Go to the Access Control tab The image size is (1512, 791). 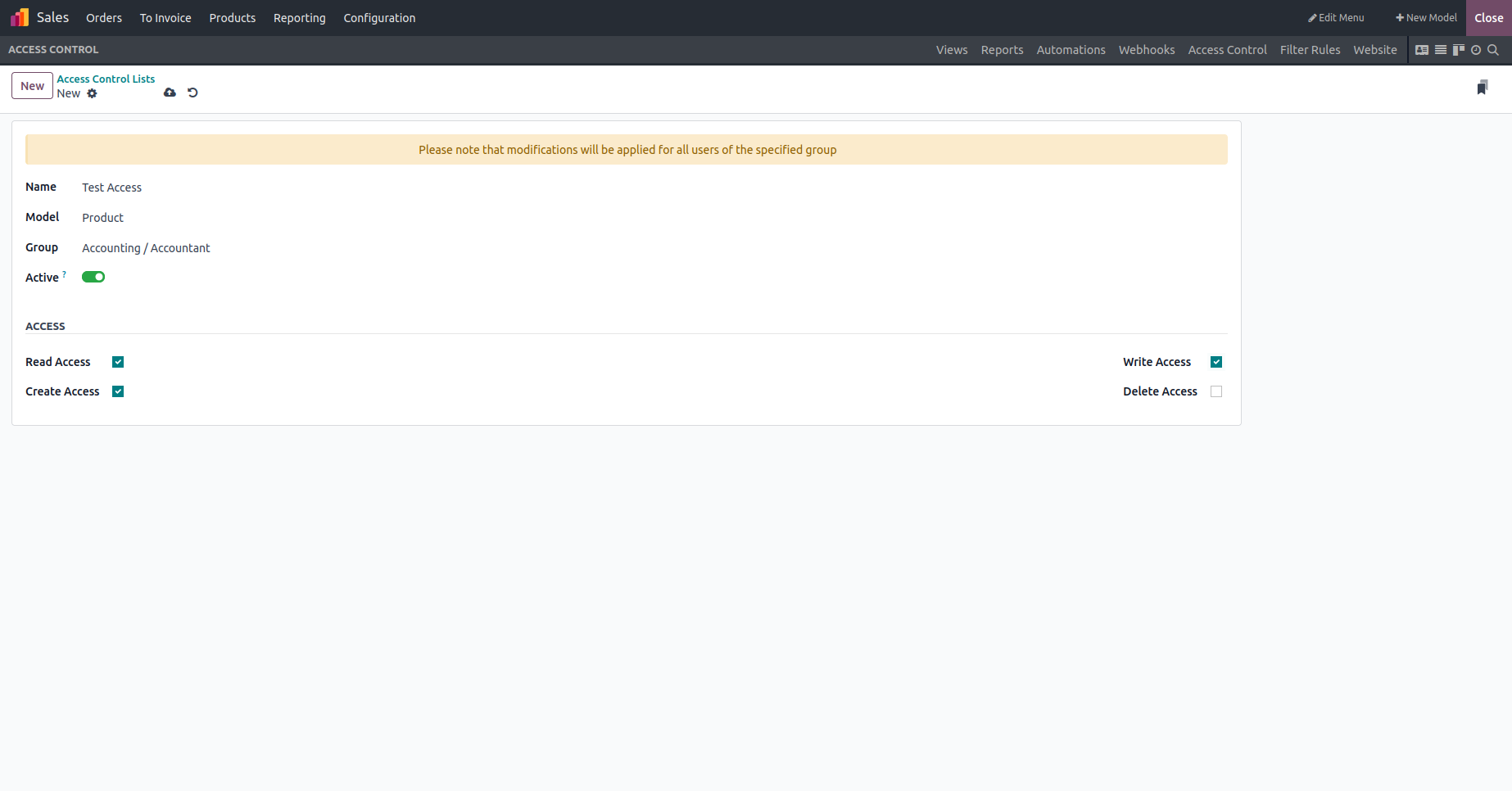(x=1227, y=50)
